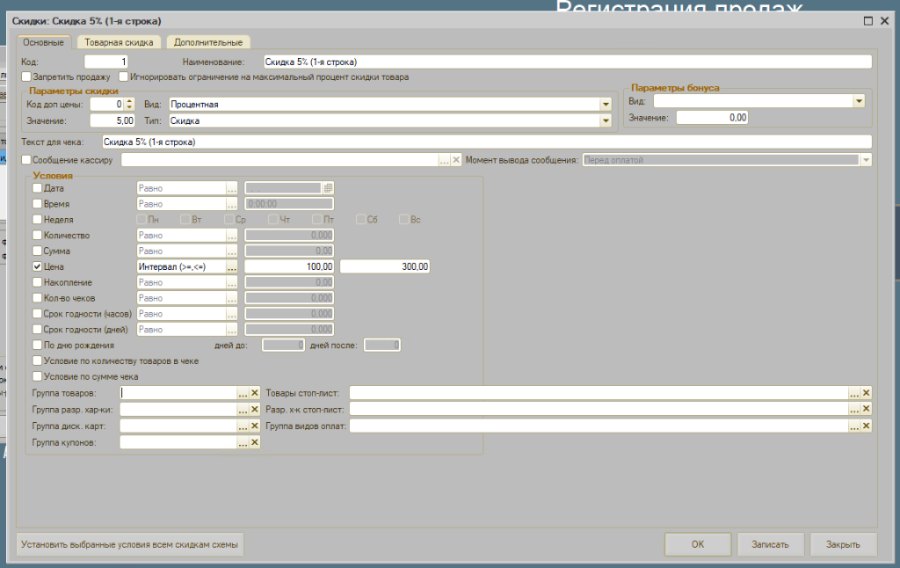Clear Разр. х-к стоп-лист with X icon
Image resolution: width=900 pixels, height=568 pixels.
(x=867, y=409)
